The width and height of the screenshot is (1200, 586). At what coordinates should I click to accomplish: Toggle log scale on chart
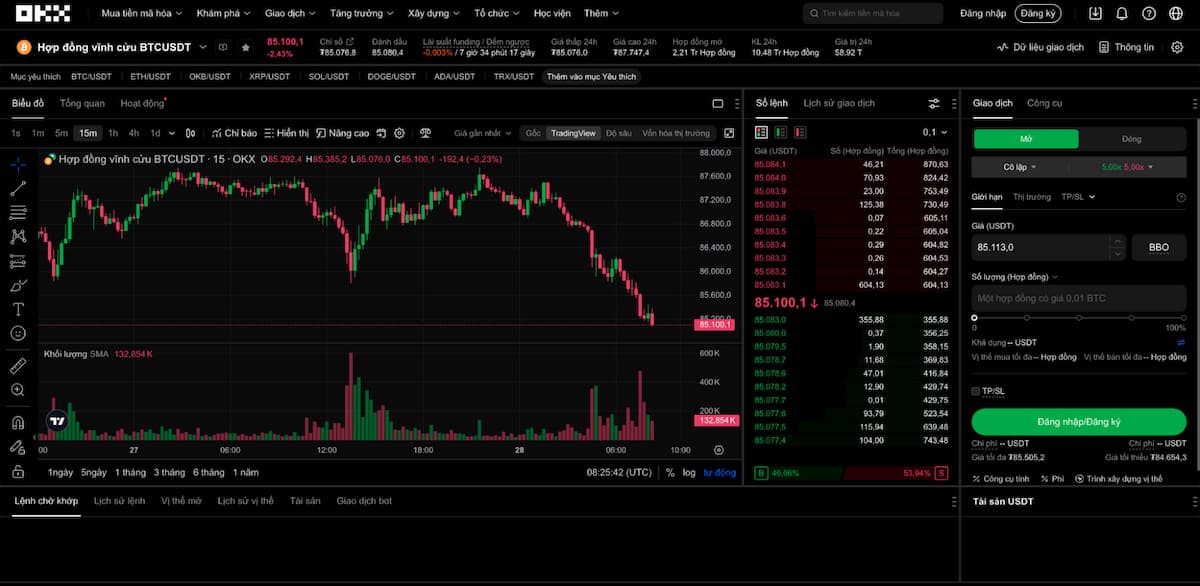pyautogui.click(x=689, y=472)
